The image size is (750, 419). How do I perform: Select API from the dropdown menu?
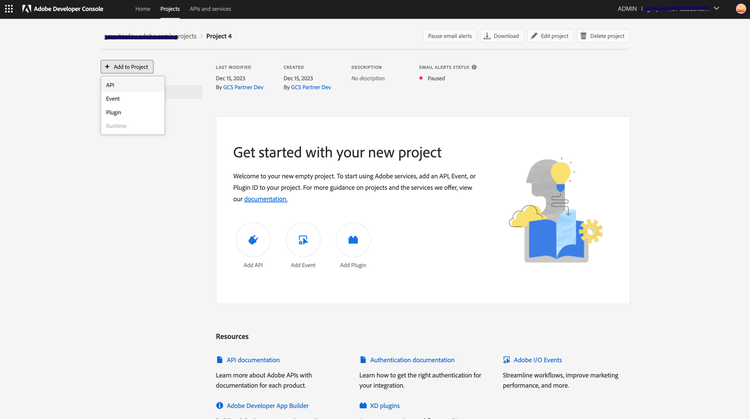pyautogui.click(x=111, y=85)
